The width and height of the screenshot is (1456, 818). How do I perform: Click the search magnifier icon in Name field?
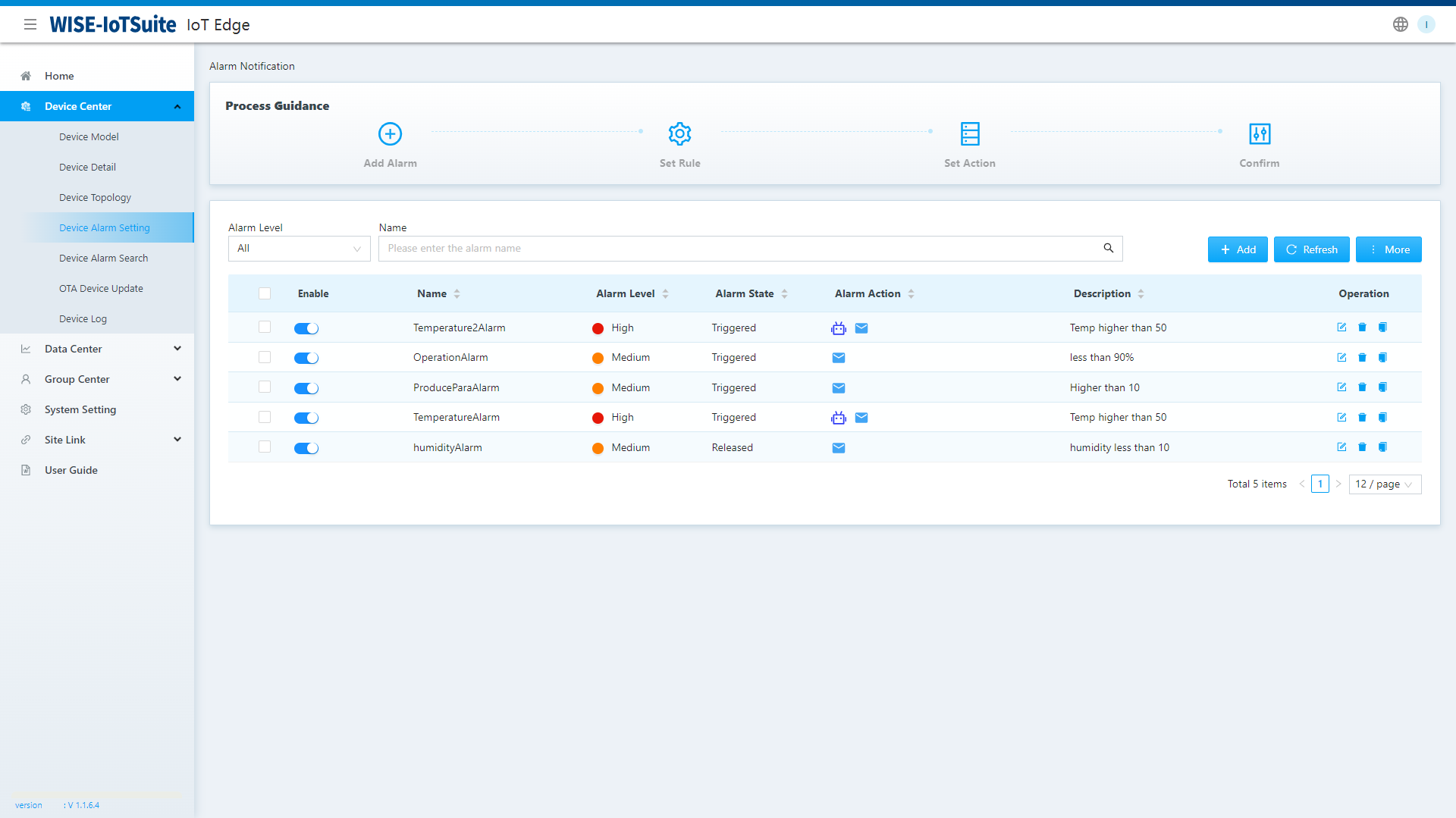point(1108,249)
